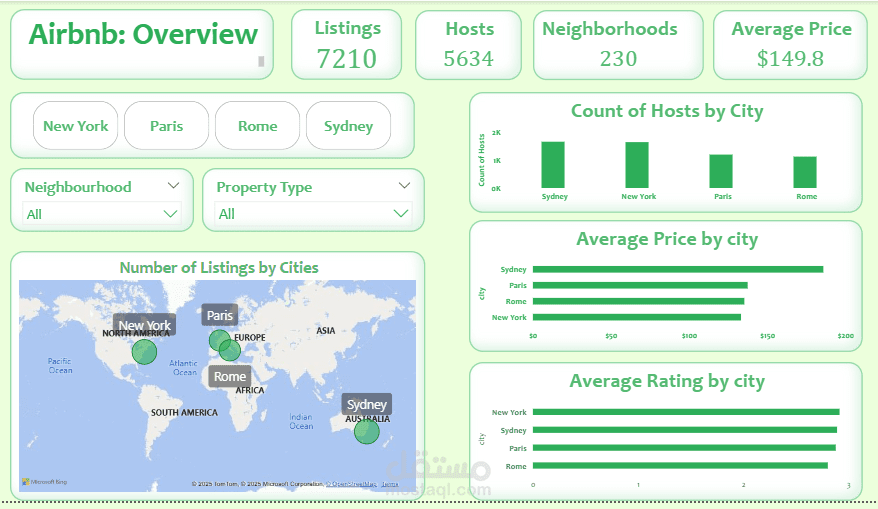The height and width of the screenshot is (509, 878).
Task: Click the New York bubble on the map
Action: [144, 352]
